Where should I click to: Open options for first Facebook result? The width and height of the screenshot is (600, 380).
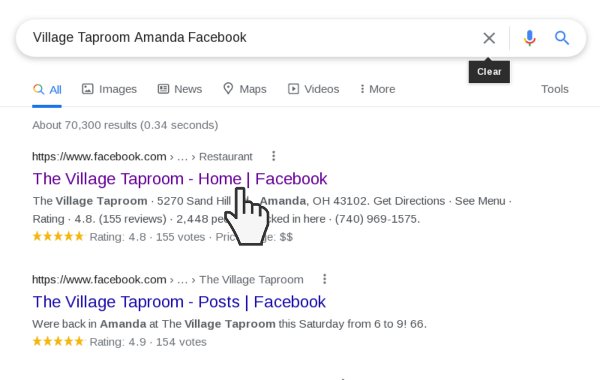pos(273,156)
